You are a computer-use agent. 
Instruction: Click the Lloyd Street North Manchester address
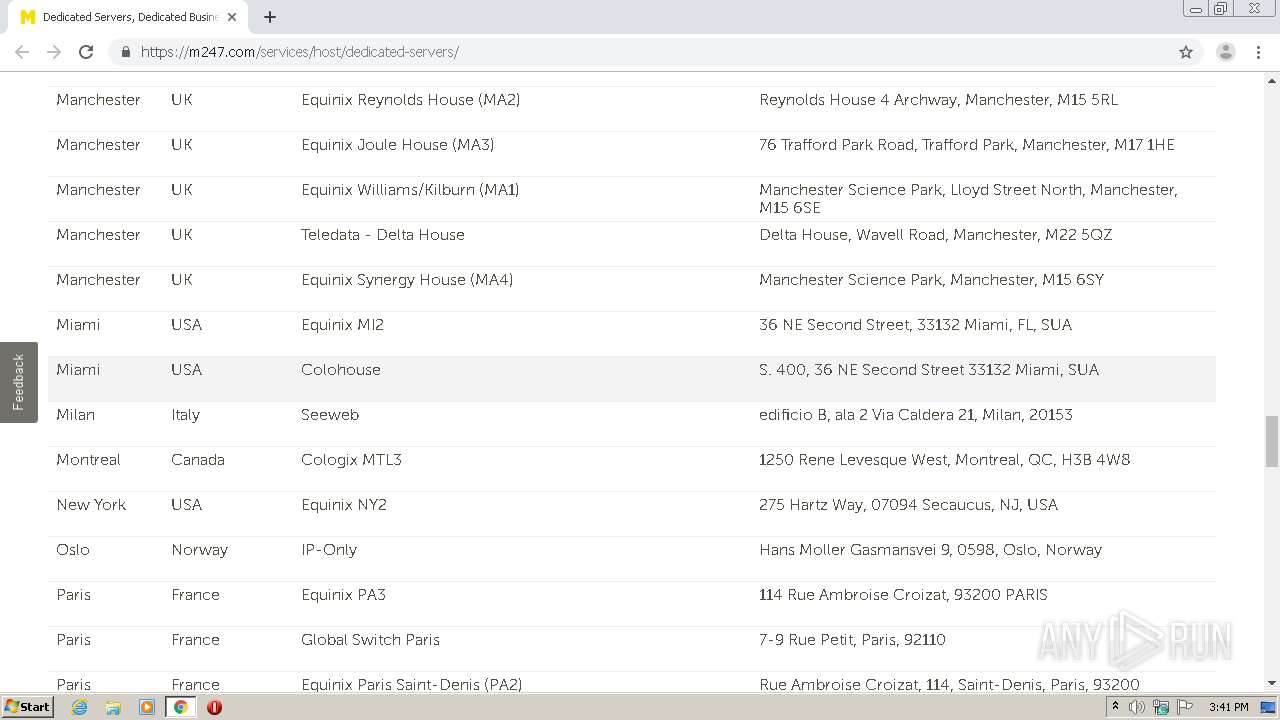click(968, 198)
